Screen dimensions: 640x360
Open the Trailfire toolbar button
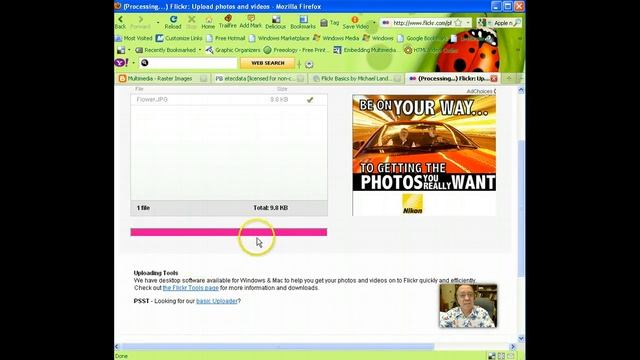[228, 22]
